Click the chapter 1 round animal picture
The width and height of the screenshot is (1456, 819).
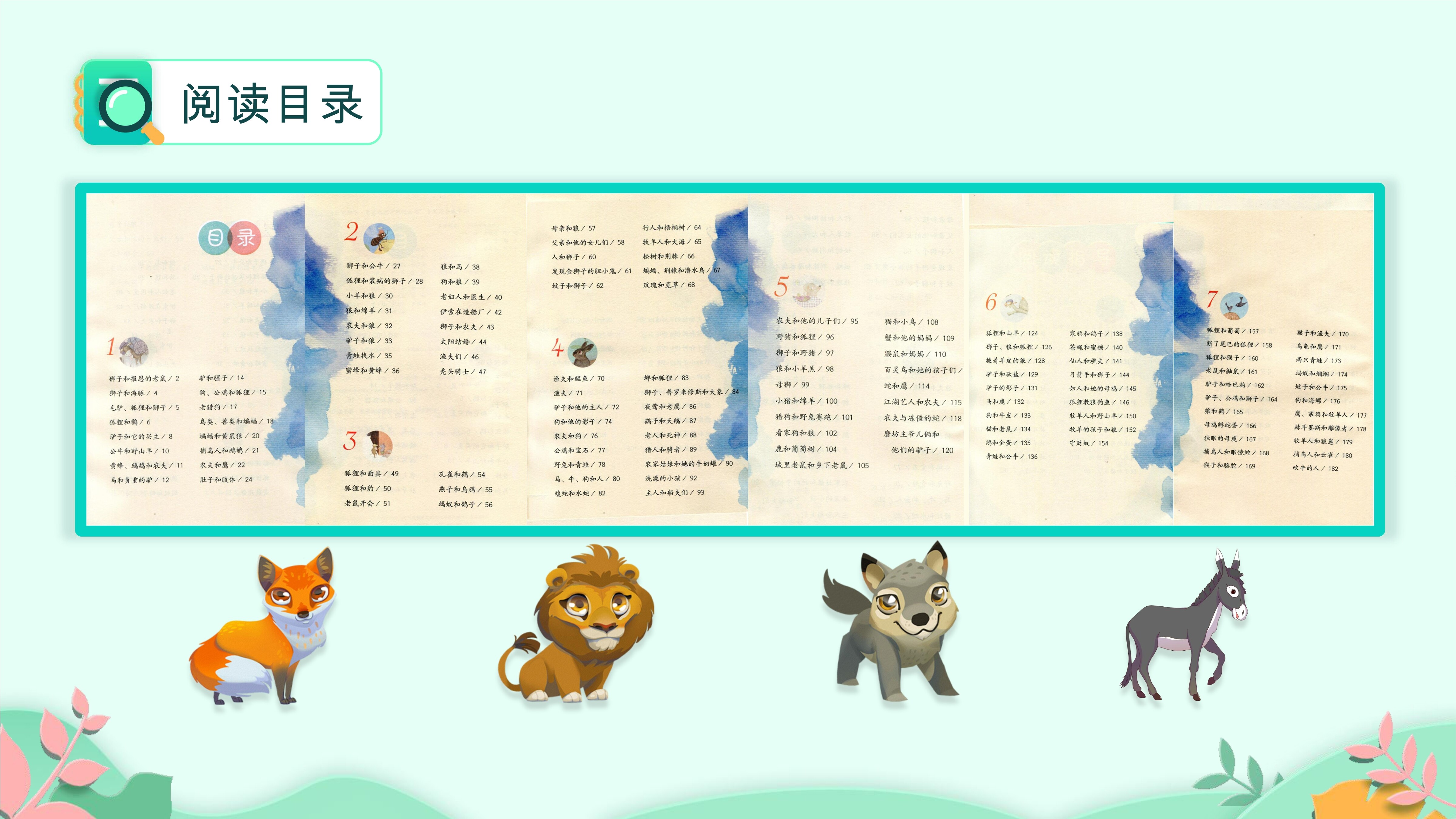pos(134,352)
